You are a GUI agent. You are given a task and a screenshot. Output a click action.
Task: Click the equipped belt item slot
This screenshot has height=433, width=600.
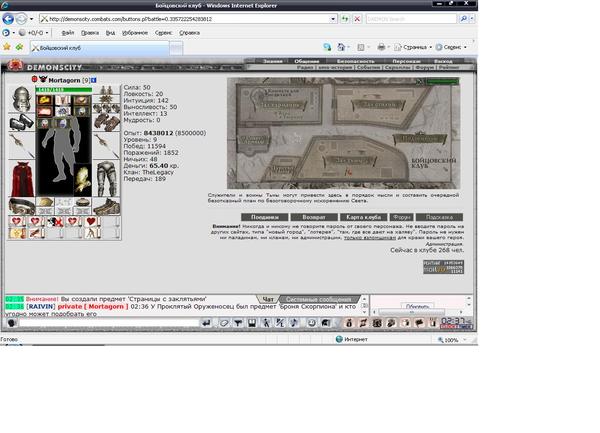22,206
